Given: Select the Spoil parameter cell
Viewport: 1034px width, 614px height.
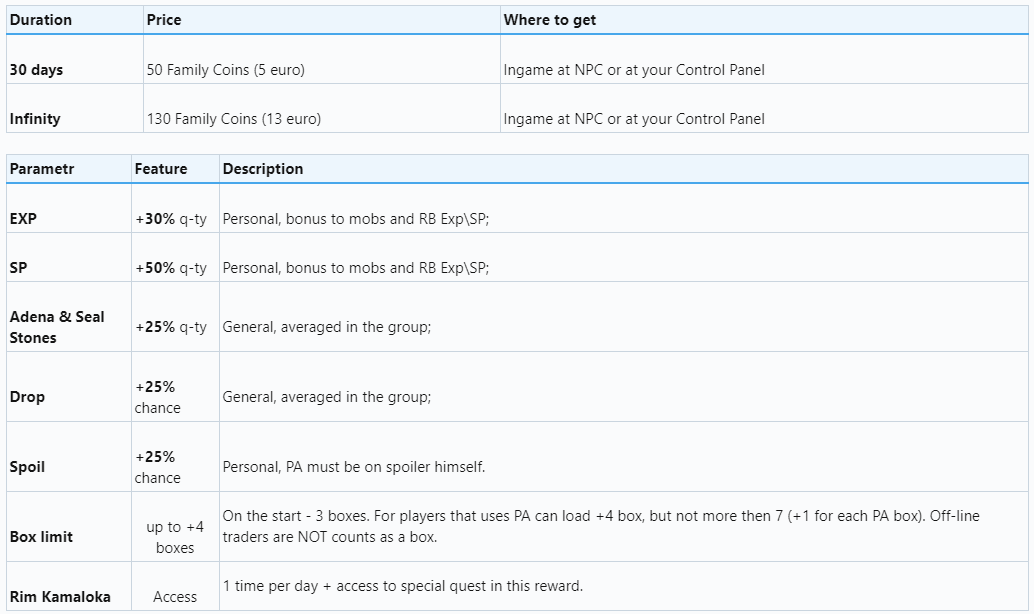Looking at the screenshot, I should 27,467.
